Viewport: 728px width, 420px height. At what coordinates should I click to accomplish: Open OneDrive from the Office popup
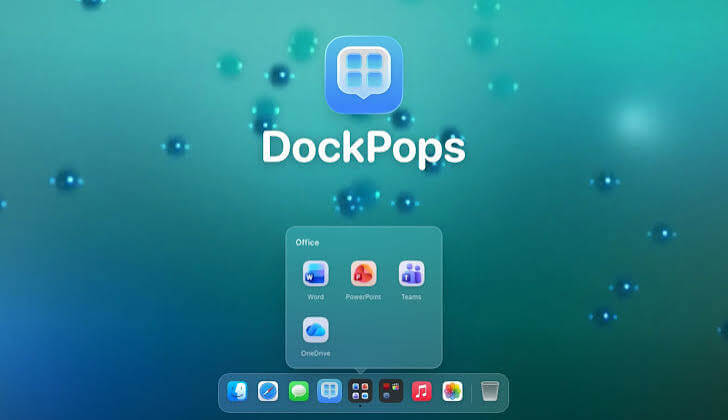coord(316,330)
